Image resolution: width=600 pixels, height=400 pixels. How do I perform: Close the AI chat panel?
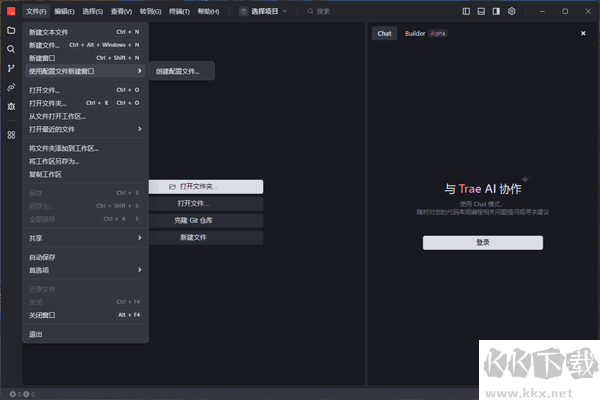click(583, 33)
